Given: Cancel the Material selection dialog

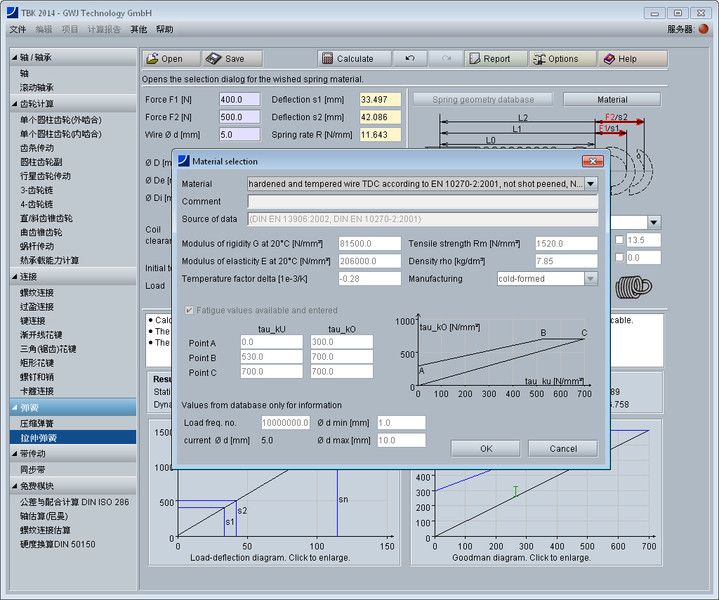Looking at the screenshot, I should click(x=562, y=448).
